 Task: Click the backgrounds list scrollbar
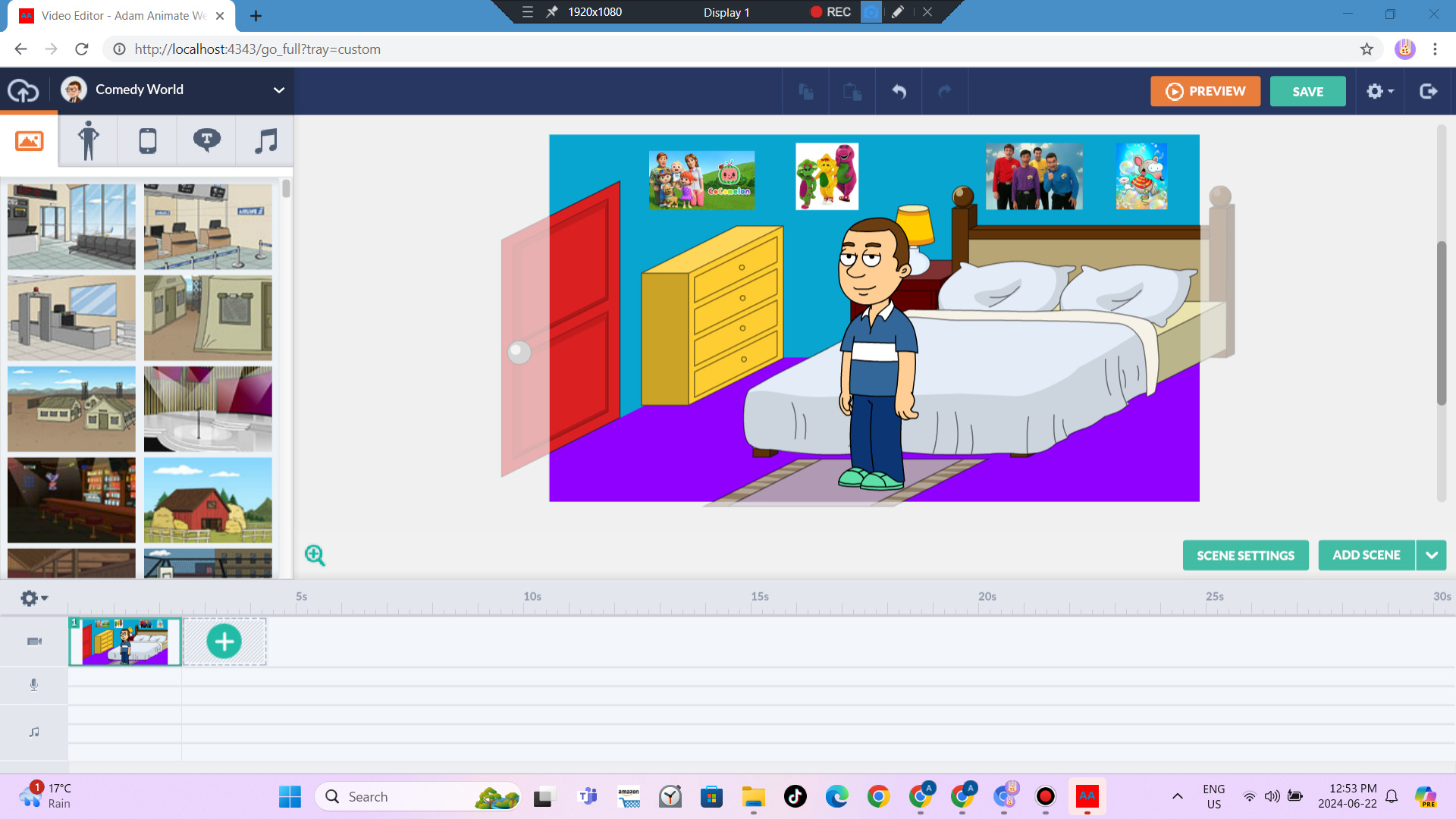coord(286,189)
